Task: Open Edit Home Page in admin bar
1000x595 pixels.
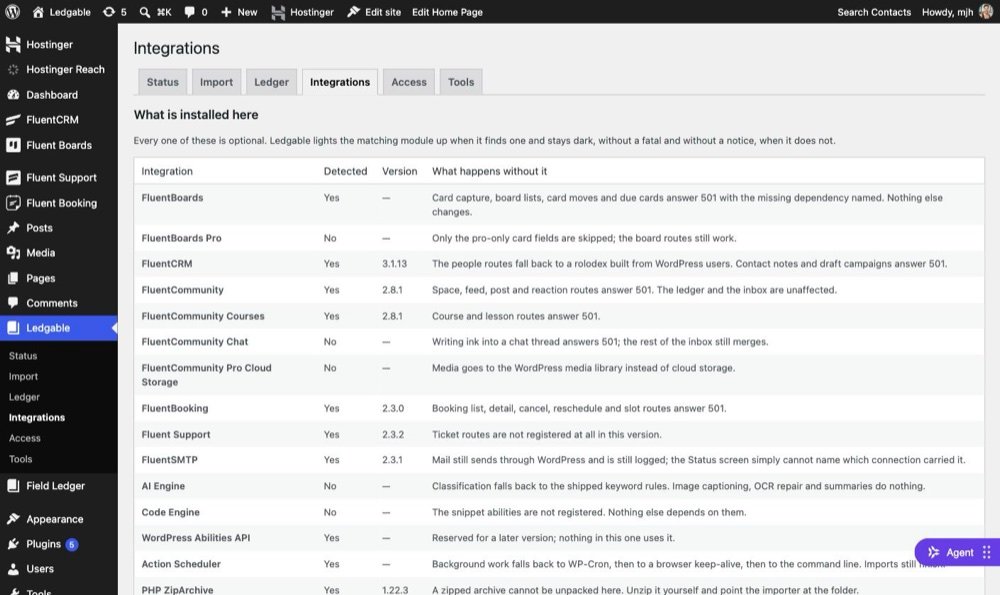Action: pyautogui.click(x=447, y=11)
